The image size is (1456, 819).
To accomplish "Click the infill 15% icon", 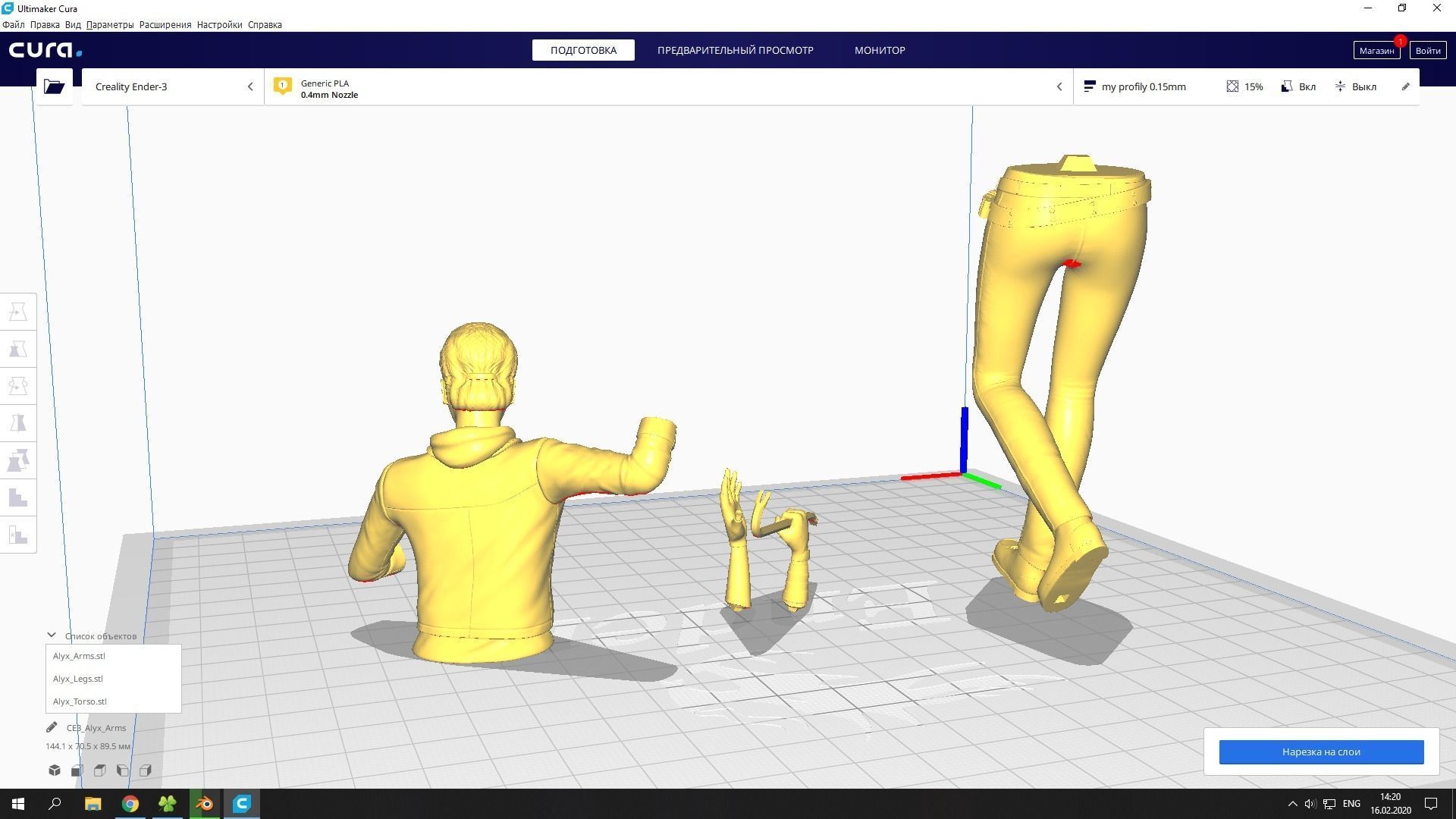I will (x=1232, y=86).
